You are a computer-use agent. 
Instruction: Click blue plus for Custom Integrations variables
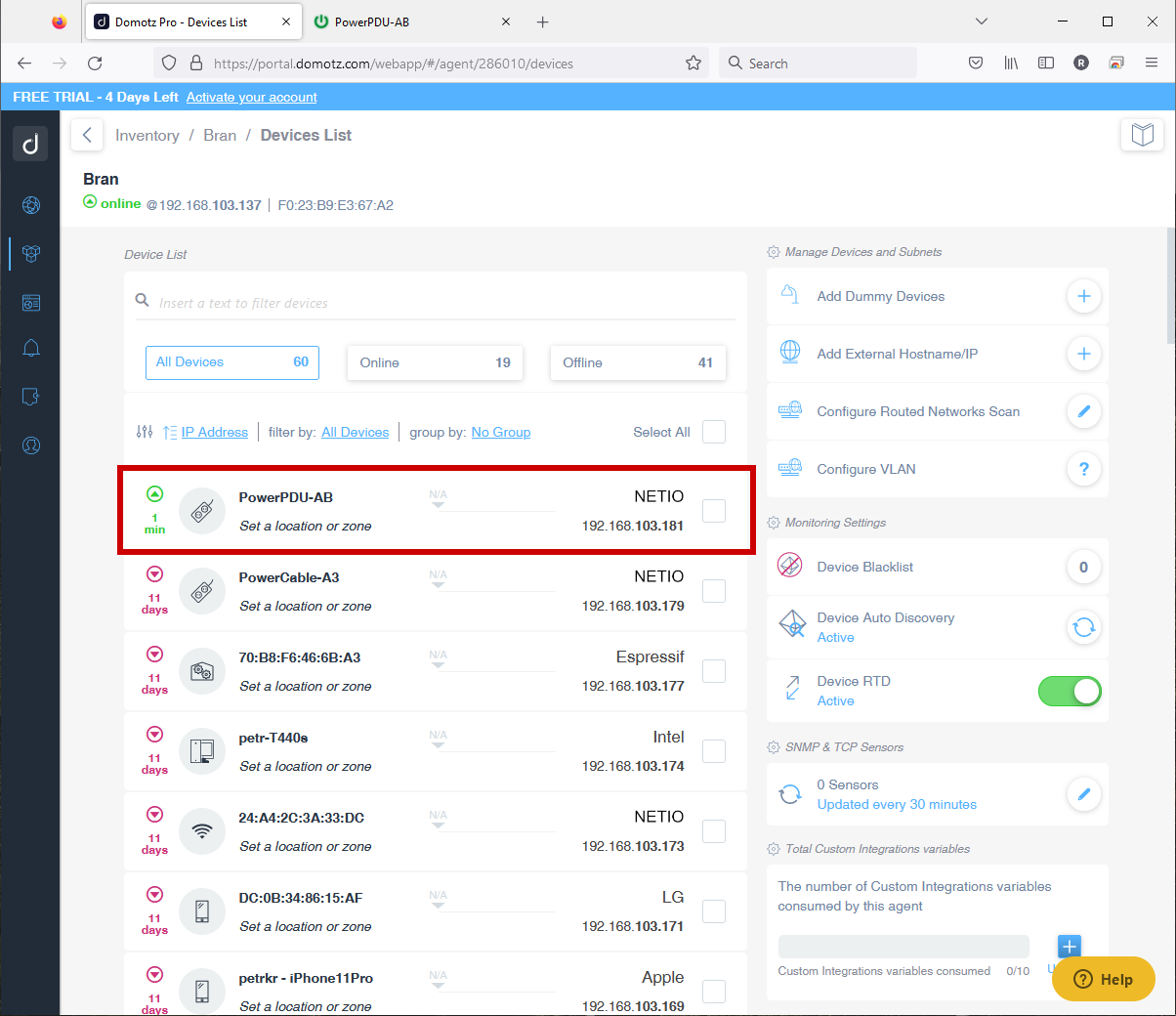1070,946
